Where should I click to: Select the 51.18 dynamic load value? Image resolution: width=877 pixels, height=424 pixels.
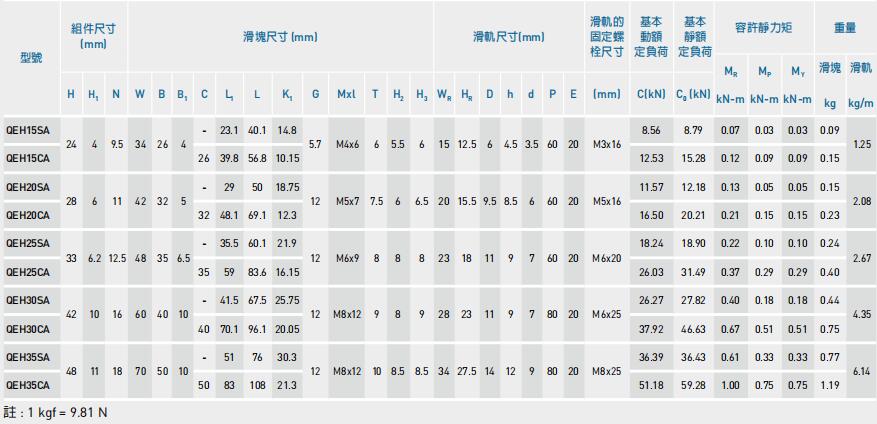(651, 384)
